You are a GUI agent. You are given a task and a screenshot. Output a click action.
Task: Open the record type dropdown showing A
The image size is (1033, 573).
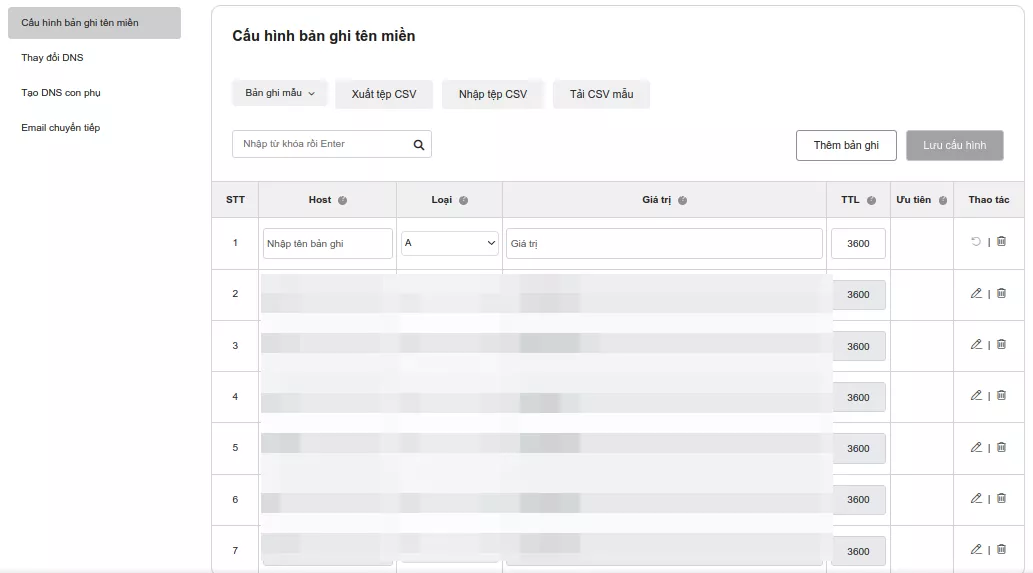449,243
